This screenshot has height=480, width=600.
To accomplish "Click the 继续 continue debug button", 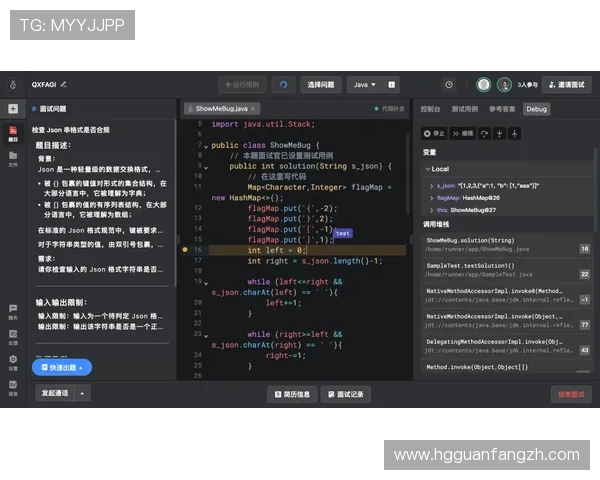I will tap(463, 134).
